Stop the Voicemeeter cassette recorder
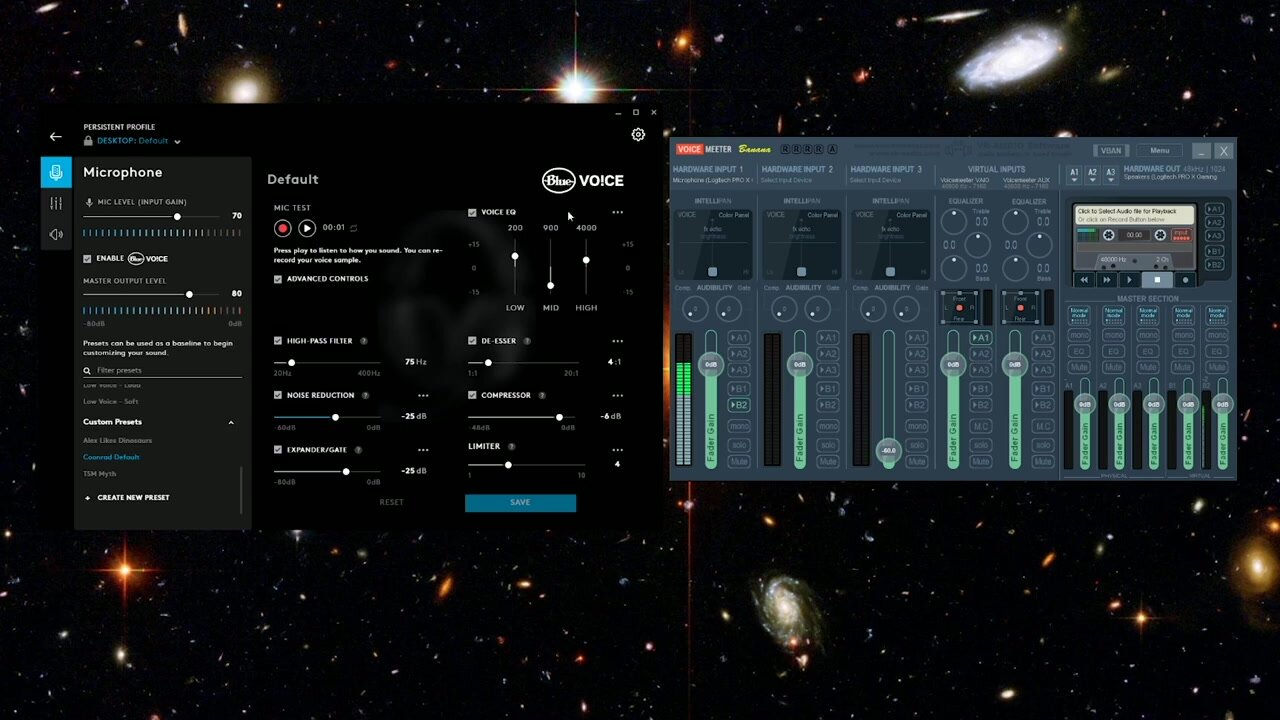This screenshot has width=1280, height=720. coord(1158,280)
